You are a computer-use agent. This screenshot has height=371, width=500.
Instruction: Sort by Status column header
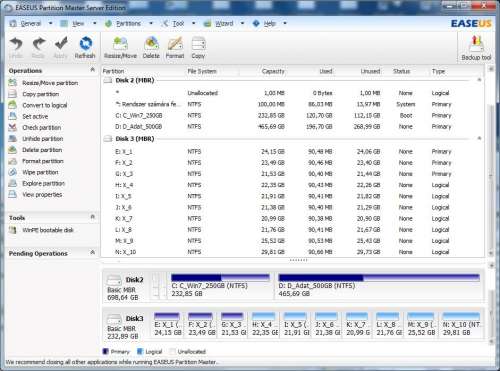point(401,71)
